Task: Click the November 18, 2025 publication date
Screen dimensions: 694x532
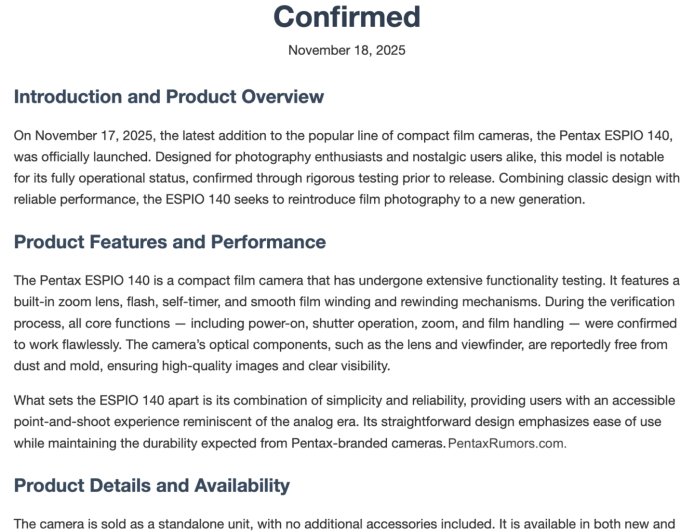Action: pos(347,50)
